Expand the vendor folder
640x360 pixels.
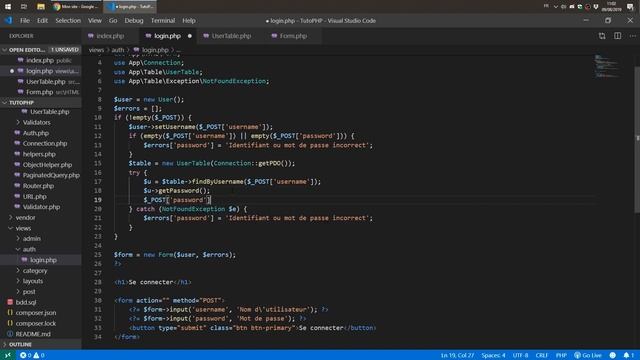coord(25,218)
